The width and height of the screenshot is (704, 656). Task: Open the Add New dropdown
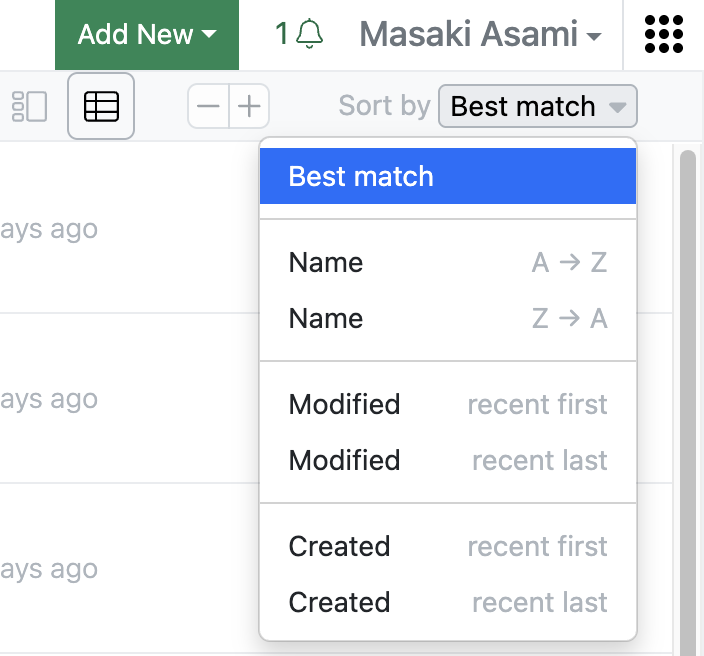tap(147, 35)
